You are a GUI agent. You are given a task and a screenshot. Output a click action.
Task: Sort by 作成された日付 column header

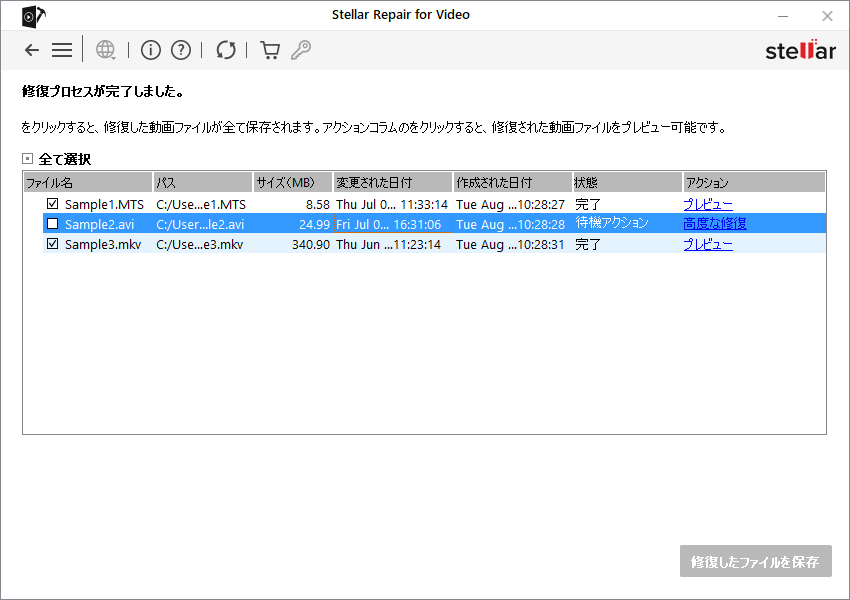click(x=513, y=183)
